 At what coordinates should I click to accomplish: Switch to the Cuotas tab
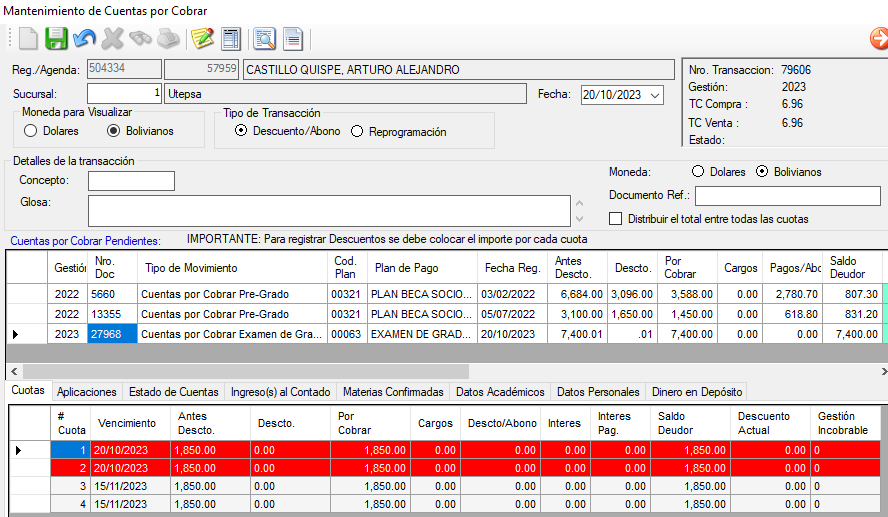coord(28,390)
